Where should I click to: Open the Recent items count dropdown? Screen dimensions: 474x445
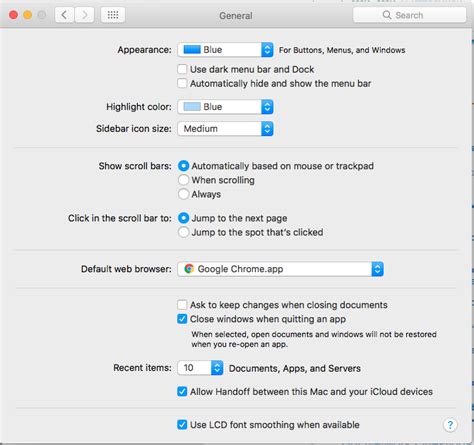pos(200,368)
